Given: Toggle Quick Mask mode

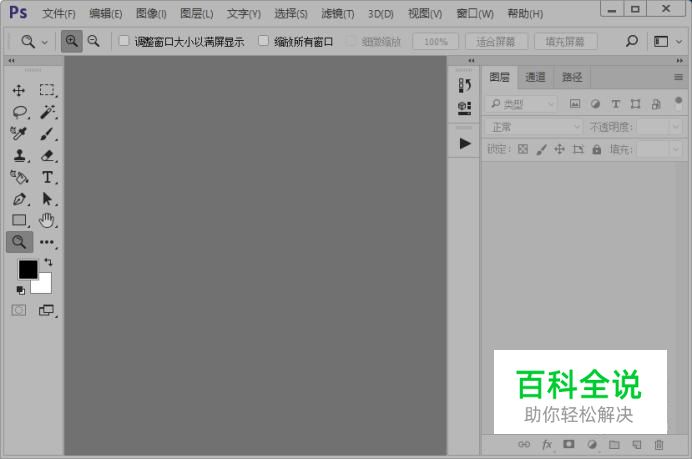Looking at the screenshot, I should click(19, 310).
